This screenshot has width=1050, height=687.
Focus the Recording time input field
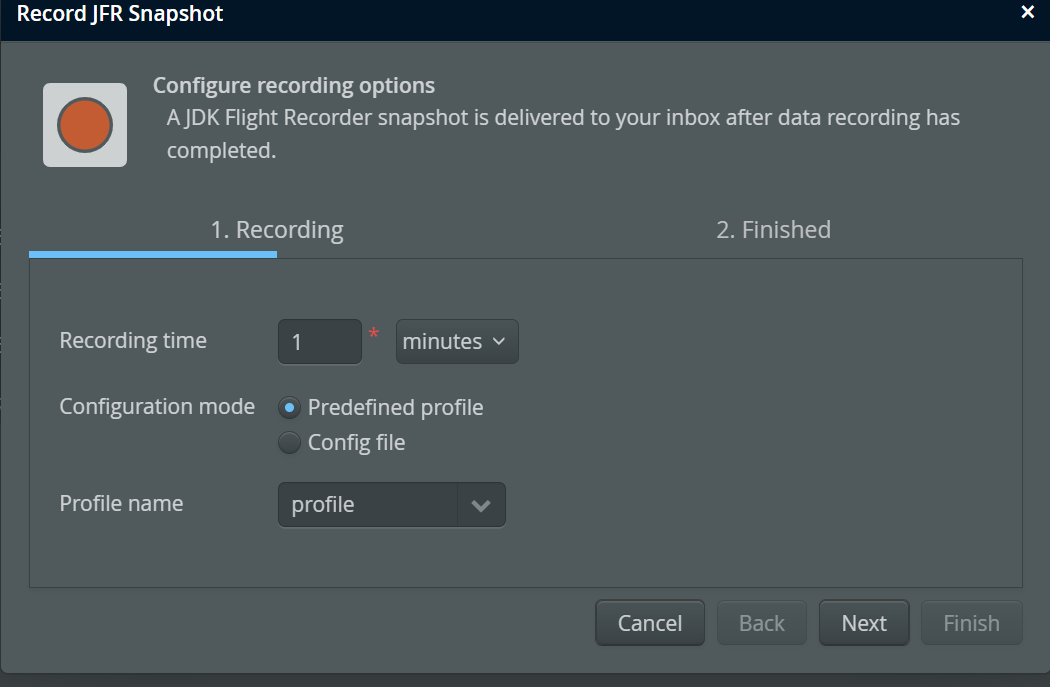coord(320,341)
